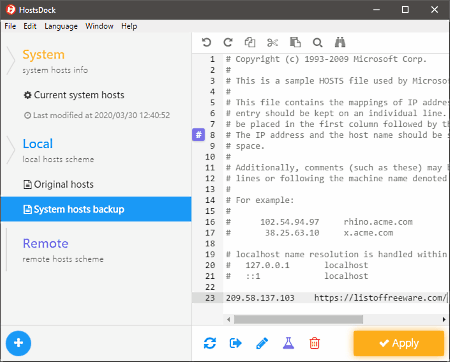The width and height of the screenshot is (450, 362).
Task: Click the 'local hosts scheme' subtitle
Action: click(58, 159)
